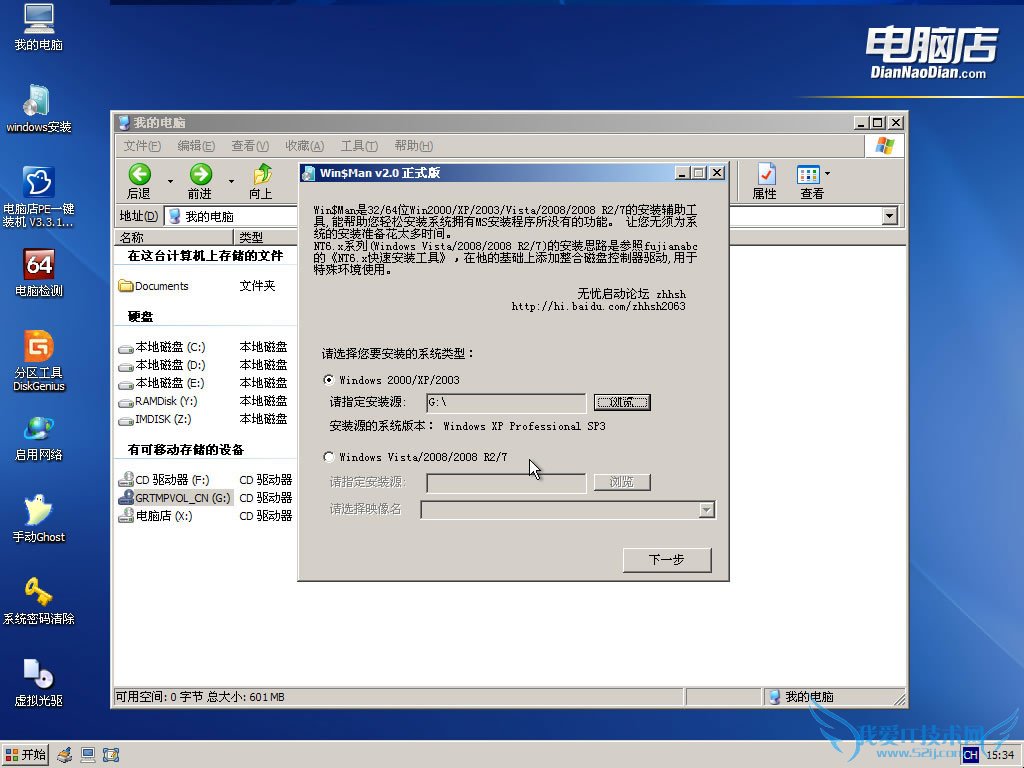The height and width of the screenshot is (768, 1024).
Task: Open the address bar dropdown arrow
Action: pos(889,216)
